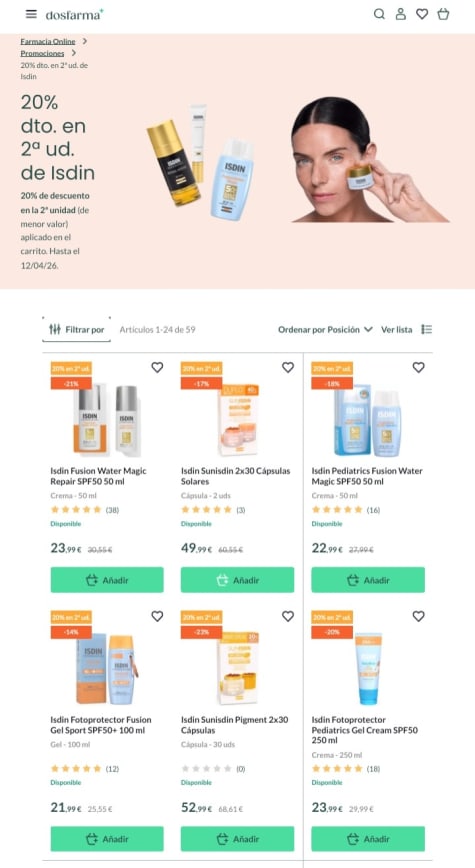475x868 pixels.
Task: Toggle the heart on Sunisdin 2x30 Cápsulas Solares
Action: (x=288, y=367)
